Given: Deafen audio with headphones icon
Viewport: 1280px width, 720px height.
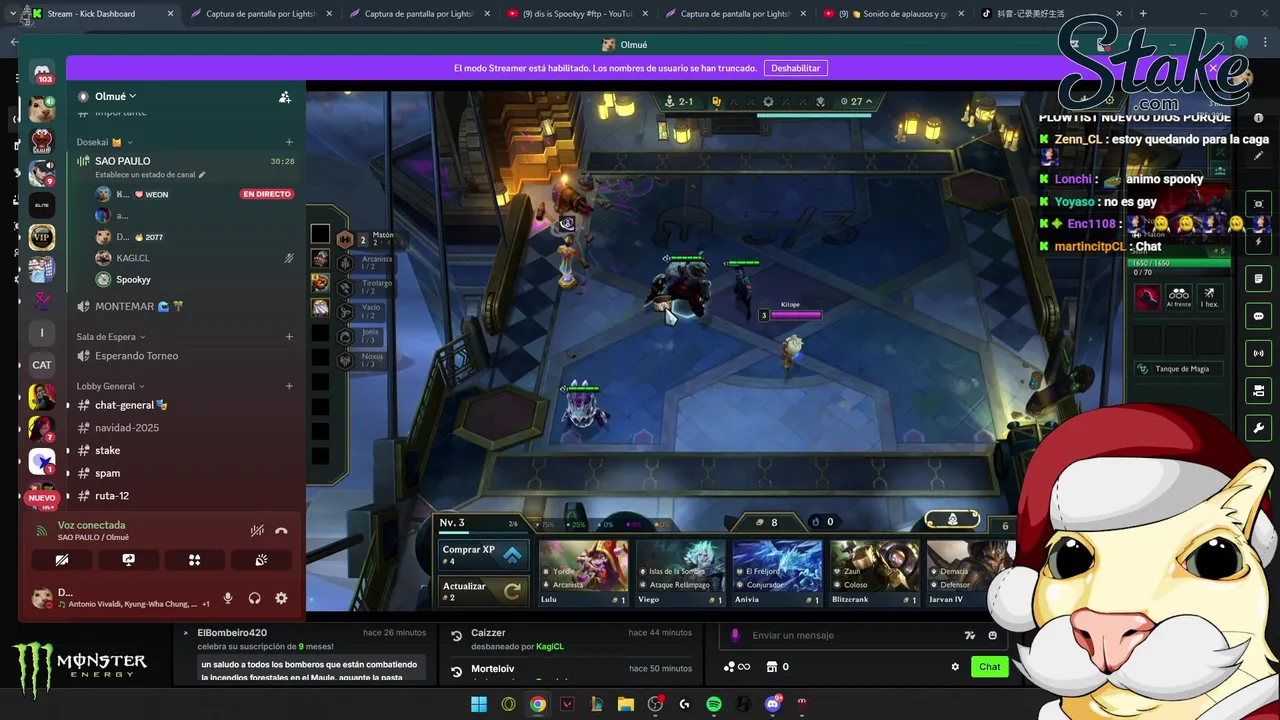Looking at the screenshot, I should pyautogui.click(x=255, y=598).
